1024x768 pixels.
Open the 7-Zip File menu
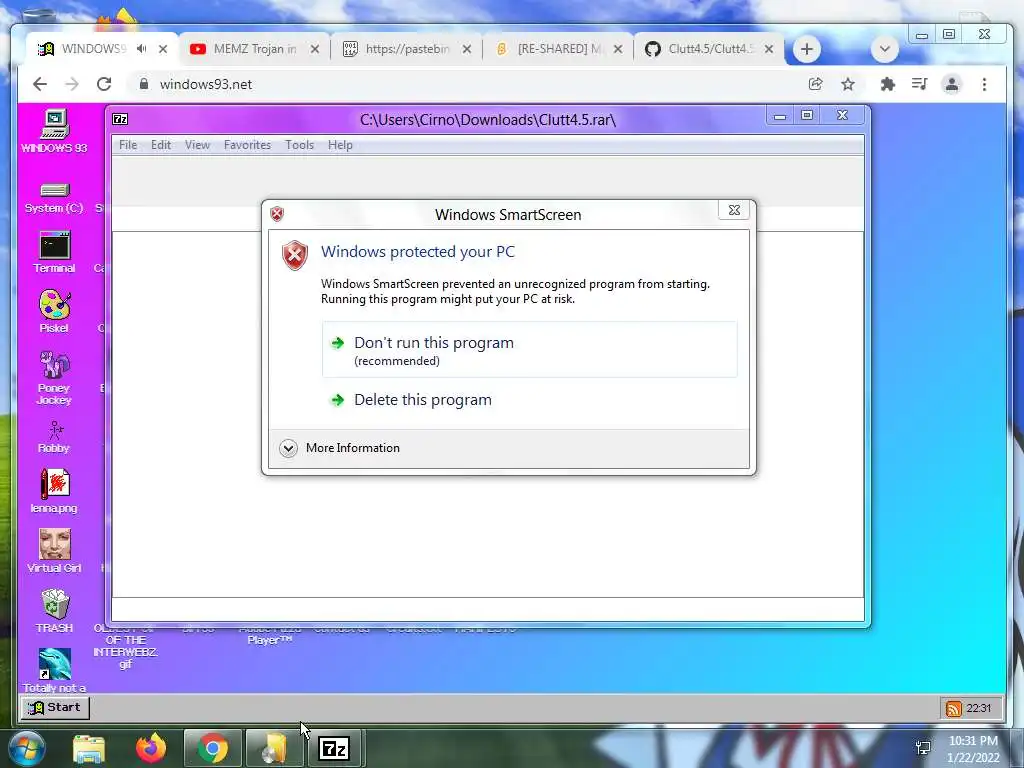point(128,145)
